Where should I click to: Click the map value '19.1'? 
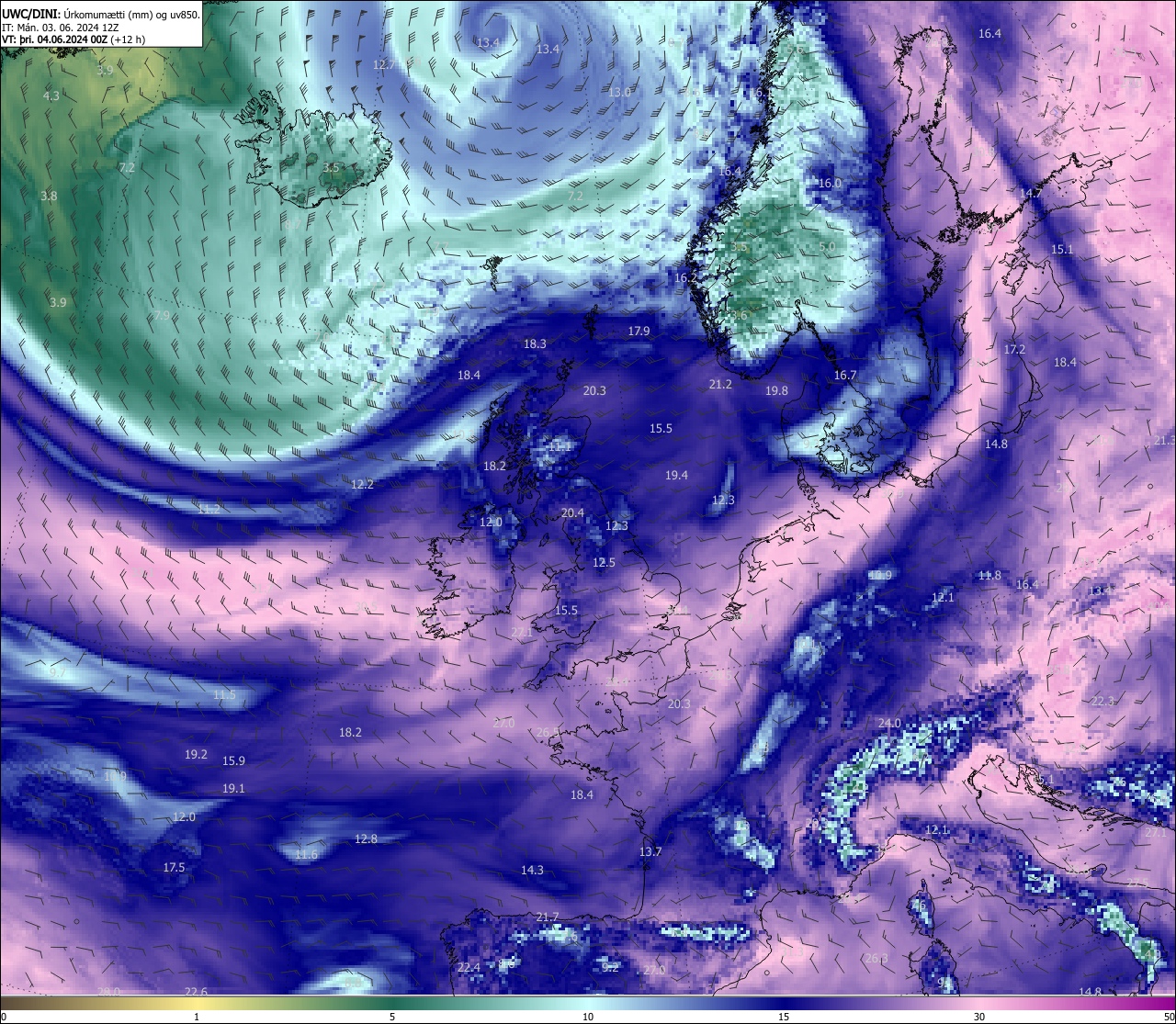(x=233, y=788)
